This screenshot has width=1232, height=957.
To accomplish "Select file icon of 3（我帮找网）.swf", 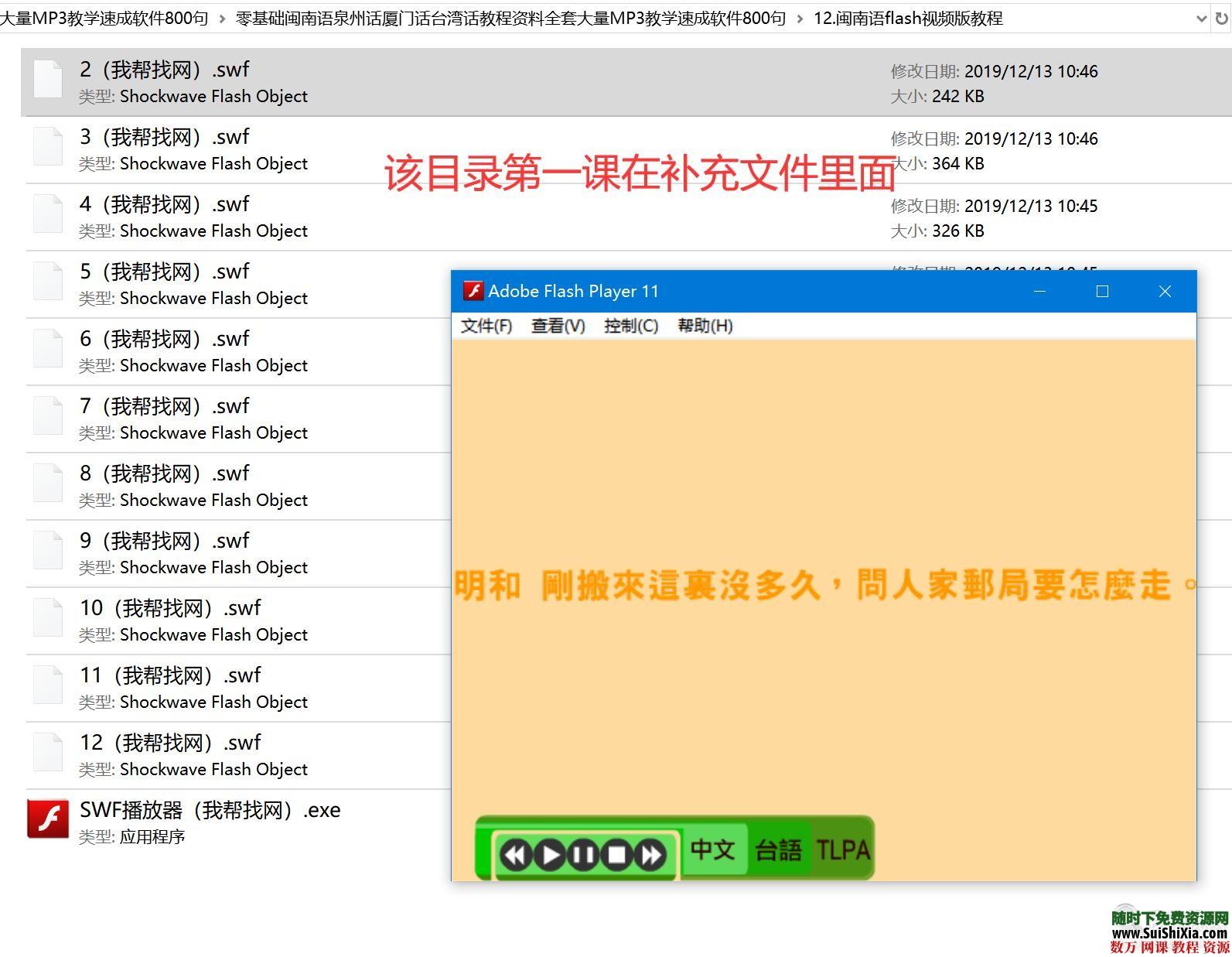I will click(x=48, y=146).
